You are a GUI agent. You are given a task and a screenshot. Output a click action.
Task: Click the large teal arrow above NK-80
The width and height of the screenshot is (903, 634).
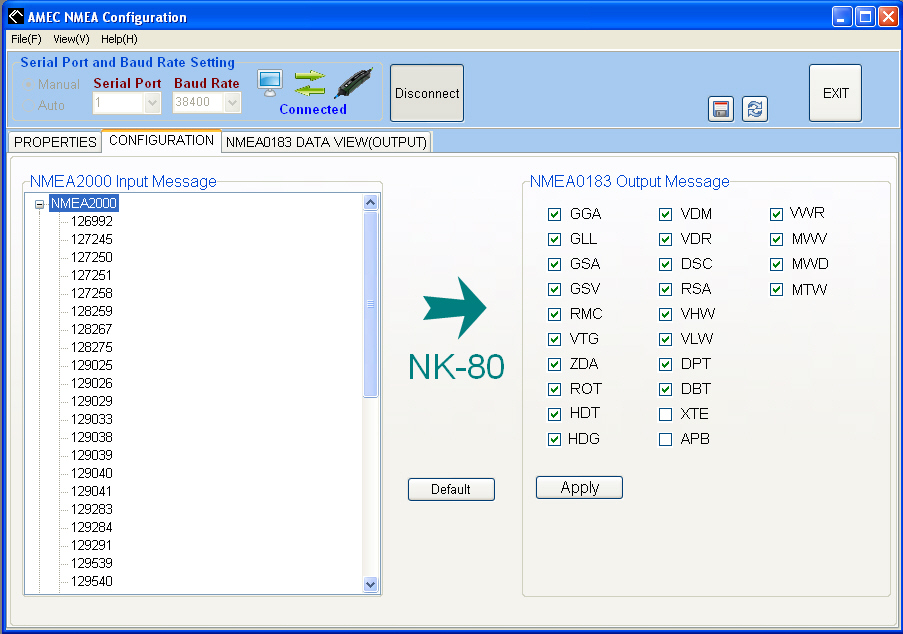click(x=454, y=308)
